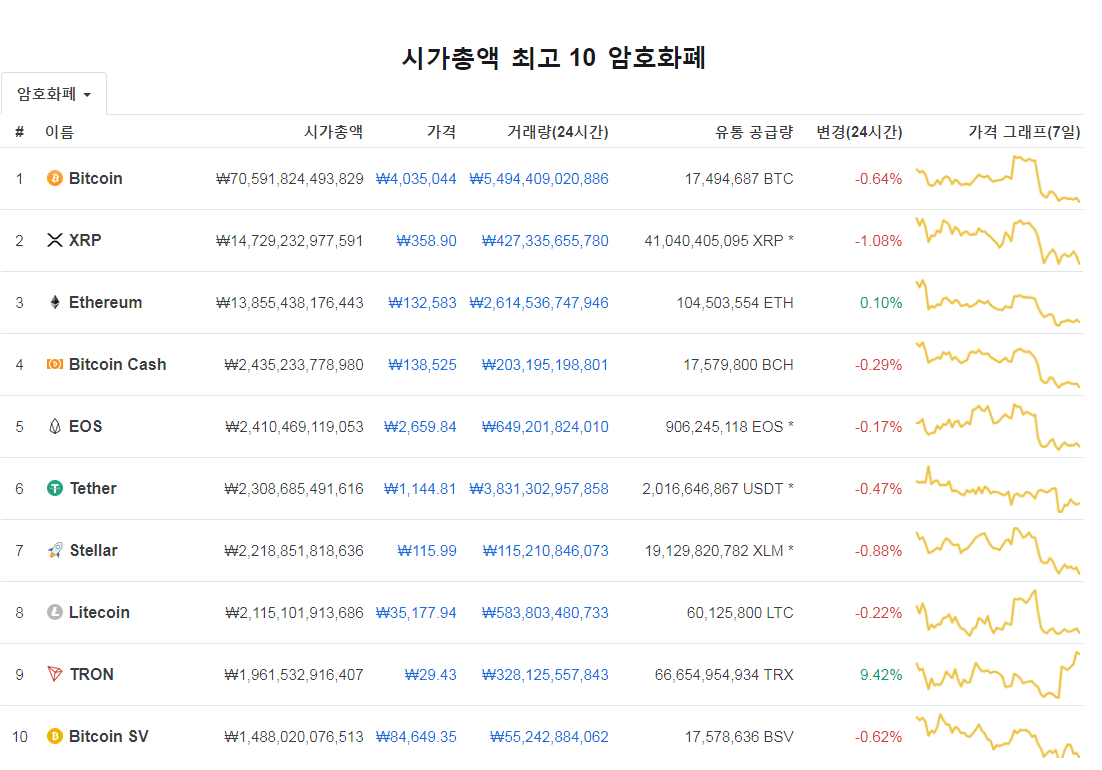
Task: Open the 암호화폐 dropdown tab
Action: click(54, 94)
